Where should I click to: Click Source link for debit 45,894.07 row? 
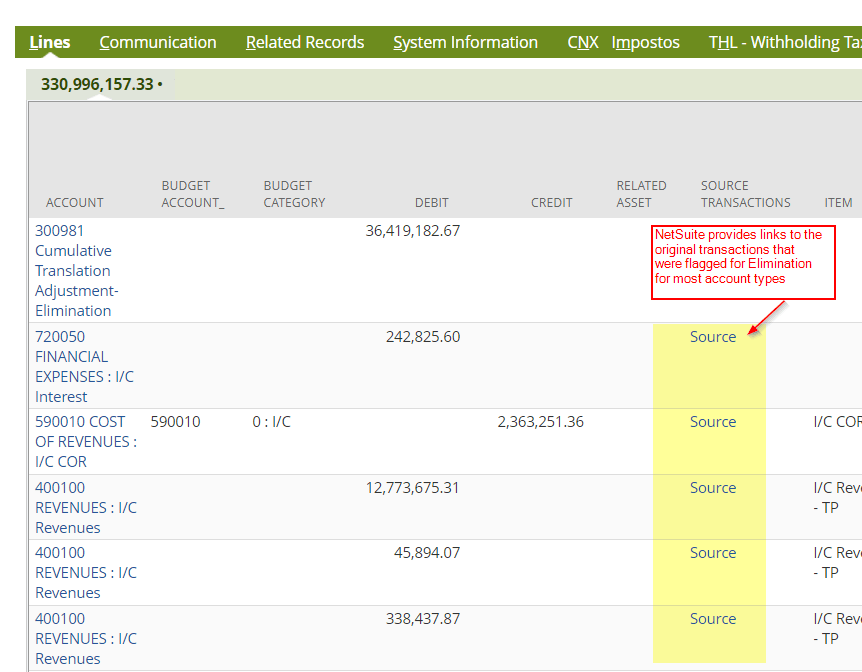(712, 553)
